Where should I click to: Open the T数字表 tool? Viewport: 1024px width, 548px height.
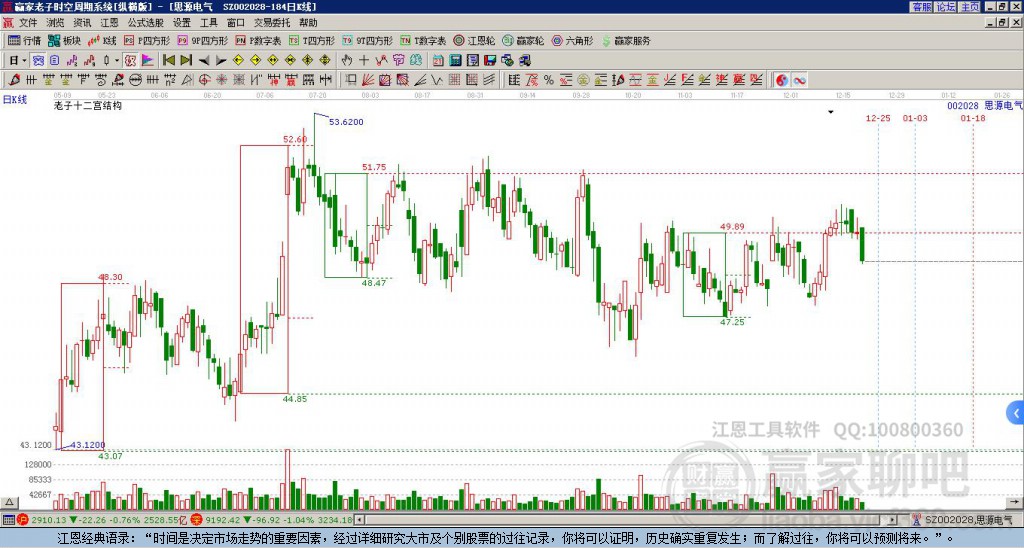tap(423, 40)
